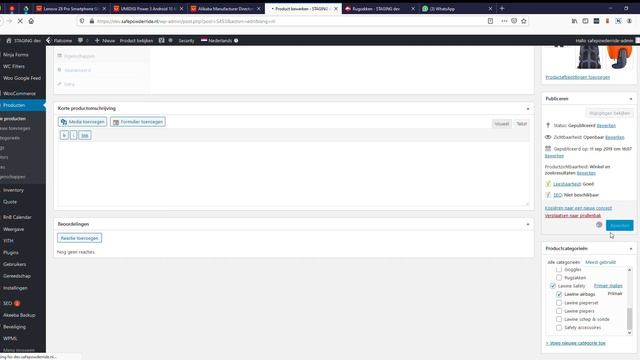Click the bold b quicktag button
Image resolution: width=640 pixels, height=360 pixels.
[64, 135]
